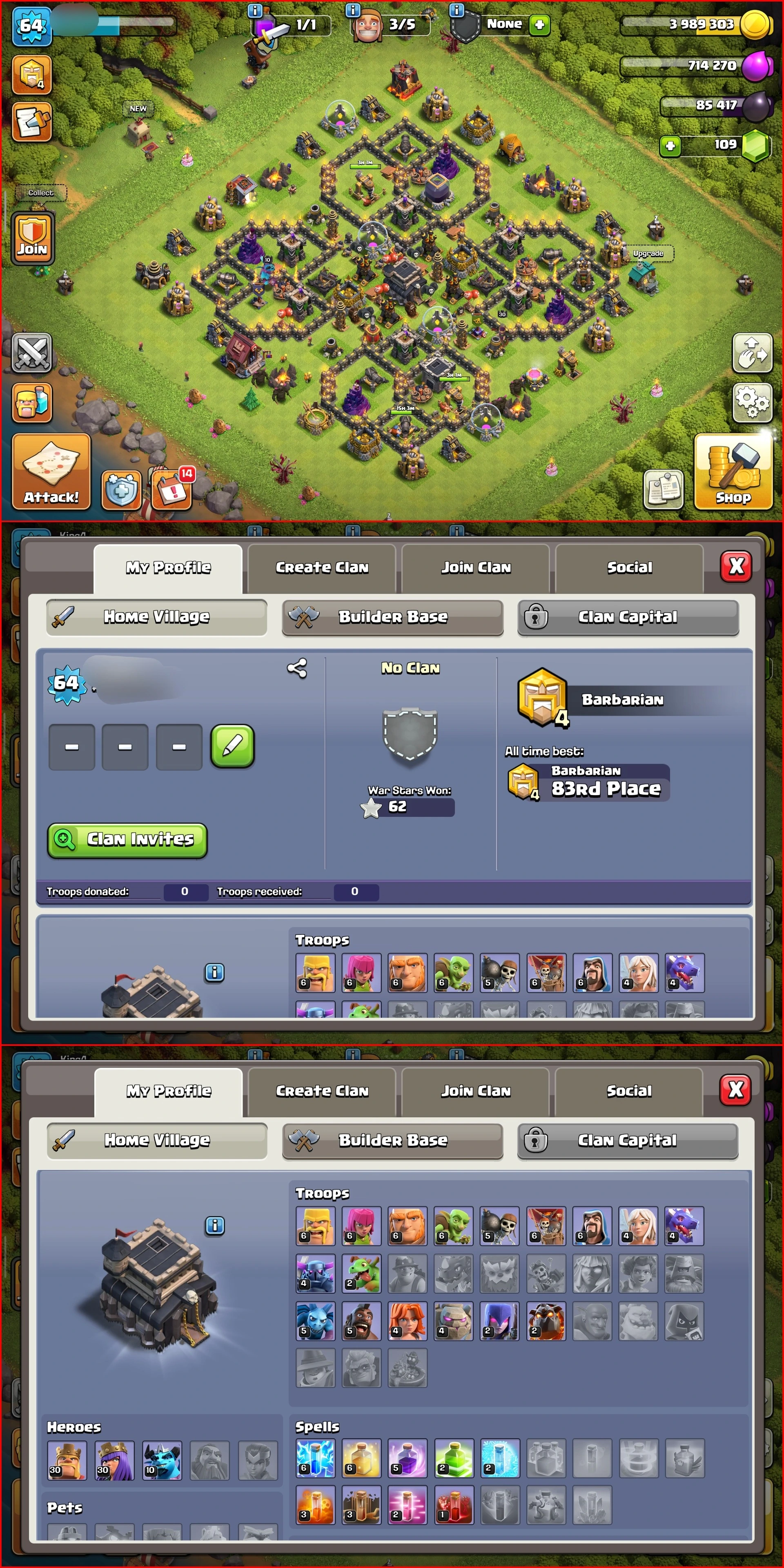Tap the Attack! map button
The width and height of the screenshot is (784, 1568).
pyautogui.click(x=51, y=472)
